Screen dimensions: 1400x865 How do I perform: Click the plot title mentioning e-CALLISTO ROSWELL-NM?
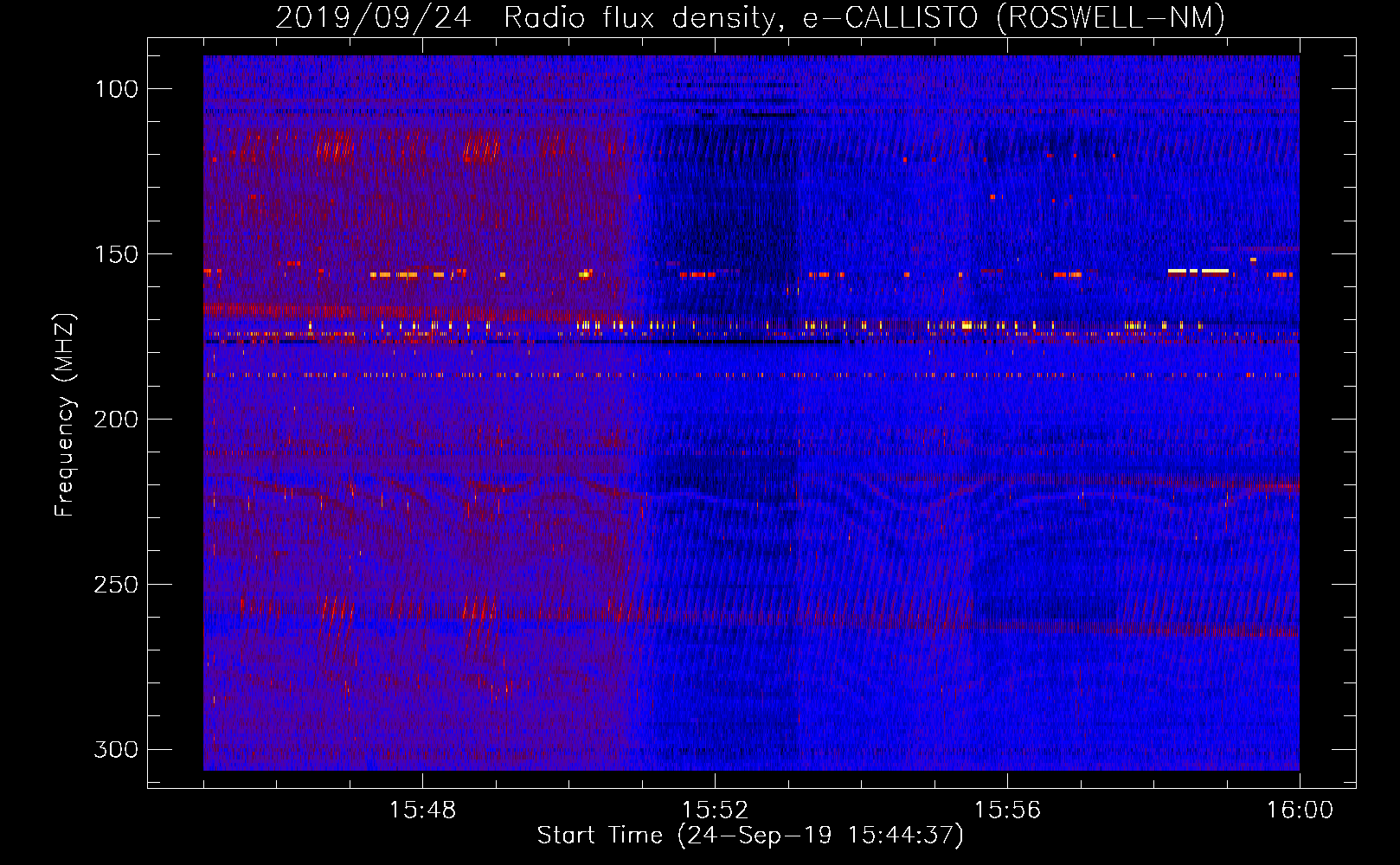tap(750, 17)
